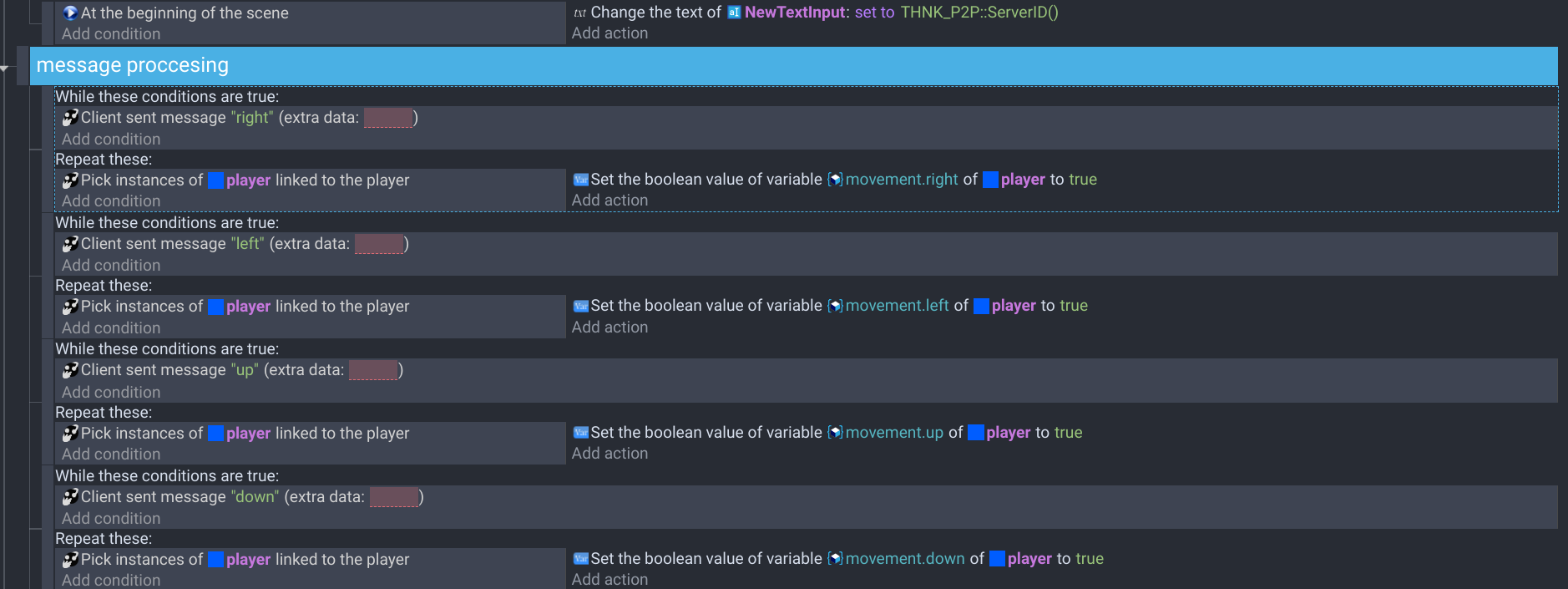This screenshot has height=589, width=1568.
Task: Click the 'At the beginning of the scene' condition icon
Action: pos(70,13)
